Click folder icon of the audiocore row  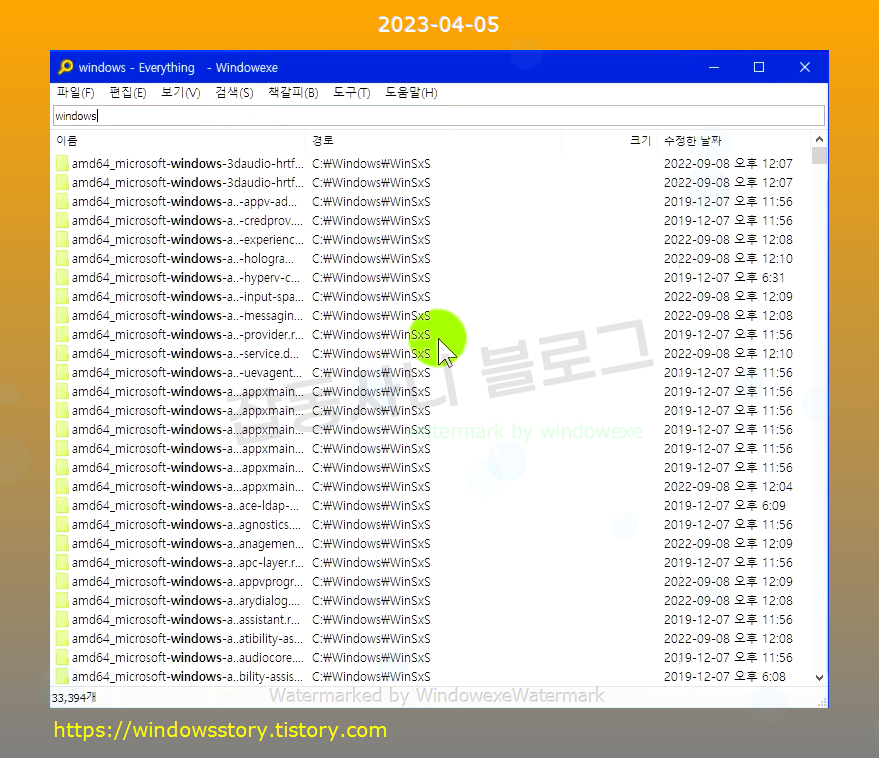pyautogui.click(x=62, y=658)
